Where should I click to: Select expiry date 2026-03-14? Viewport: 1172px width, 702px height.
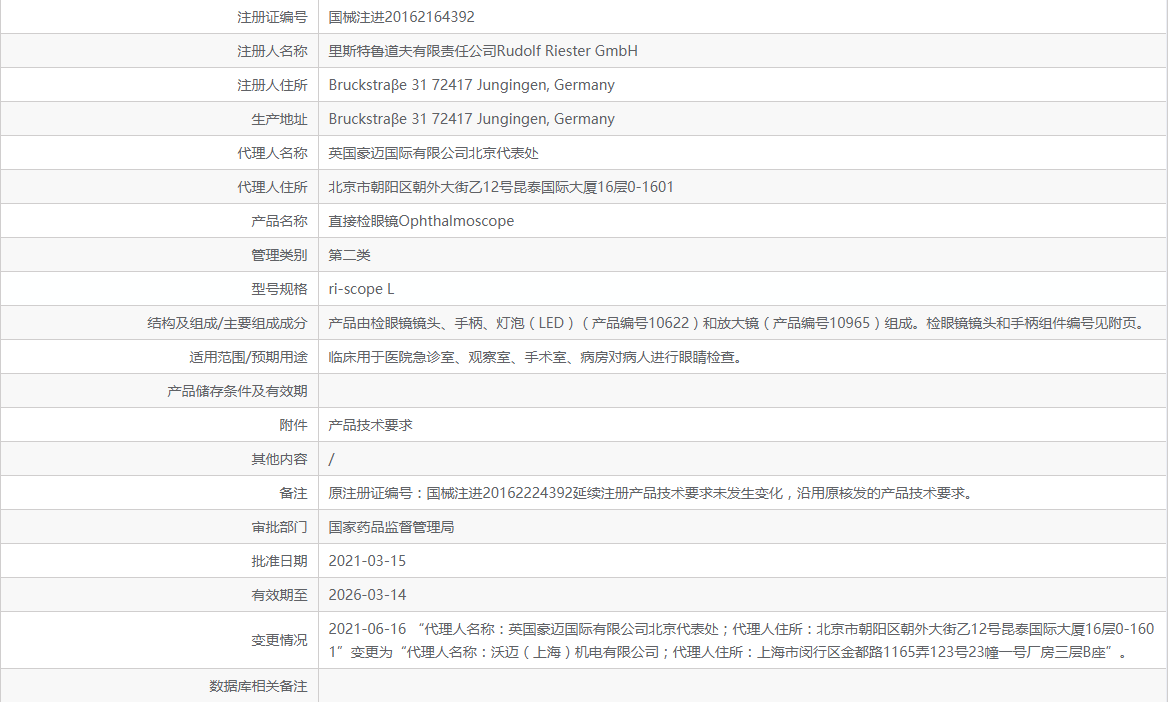(x=367, y=595)
